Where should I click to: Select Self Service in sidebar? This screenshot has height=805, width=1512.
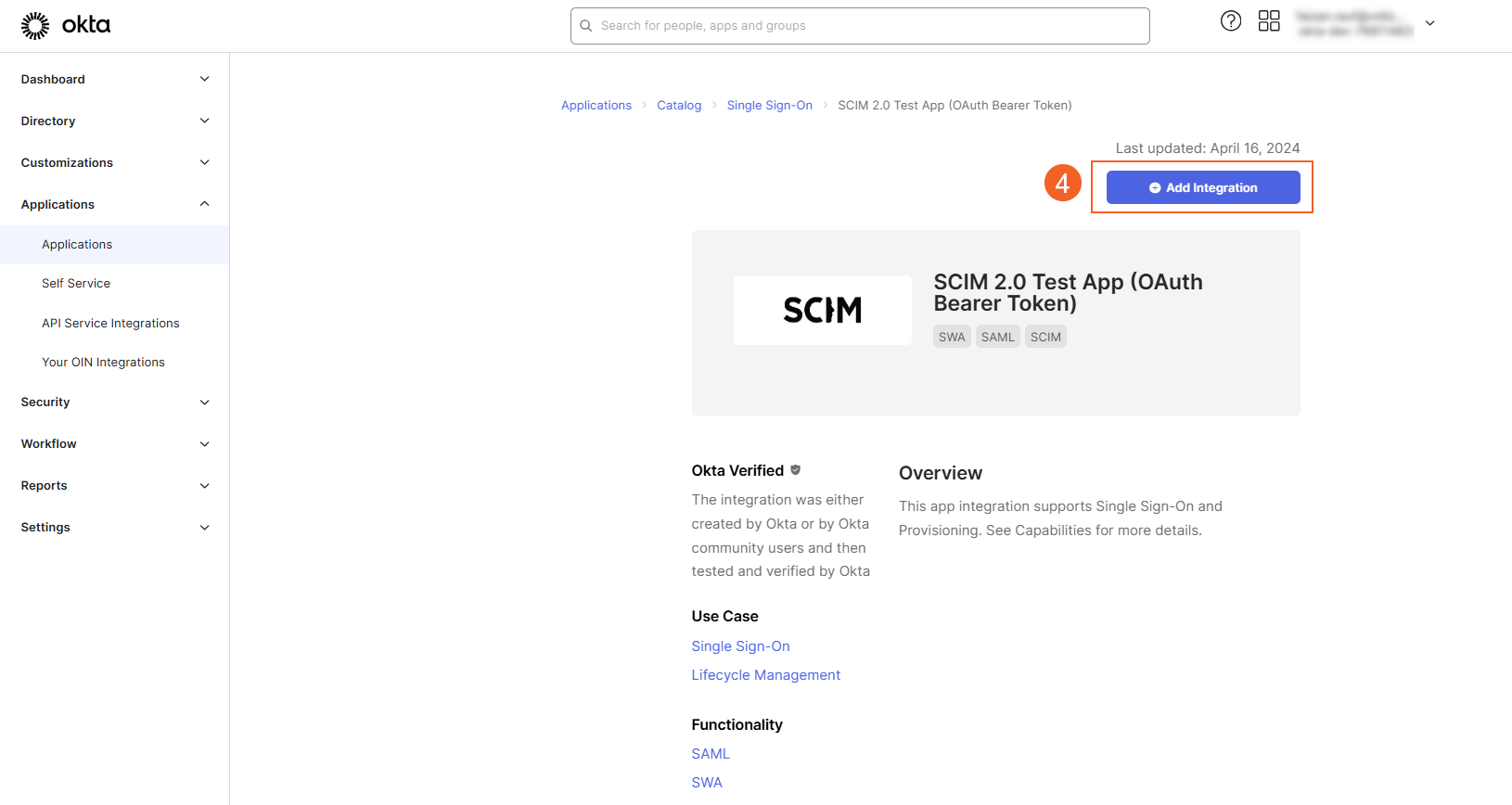(x=76, y=284)
